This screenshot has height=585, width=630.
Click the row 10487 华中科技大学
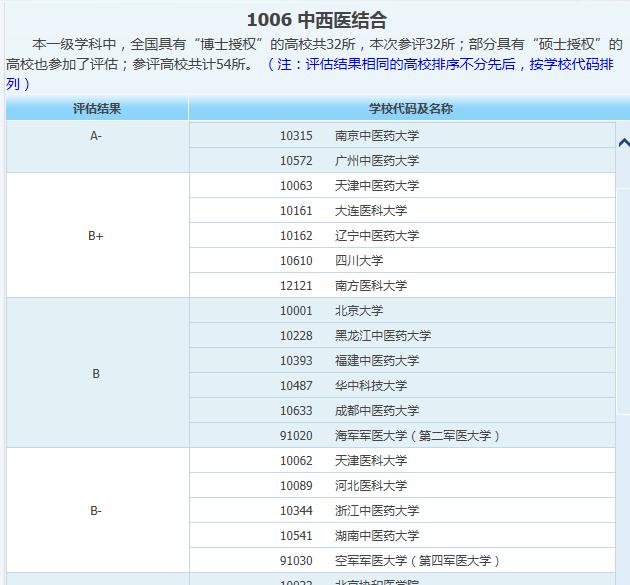click(402, 385)
